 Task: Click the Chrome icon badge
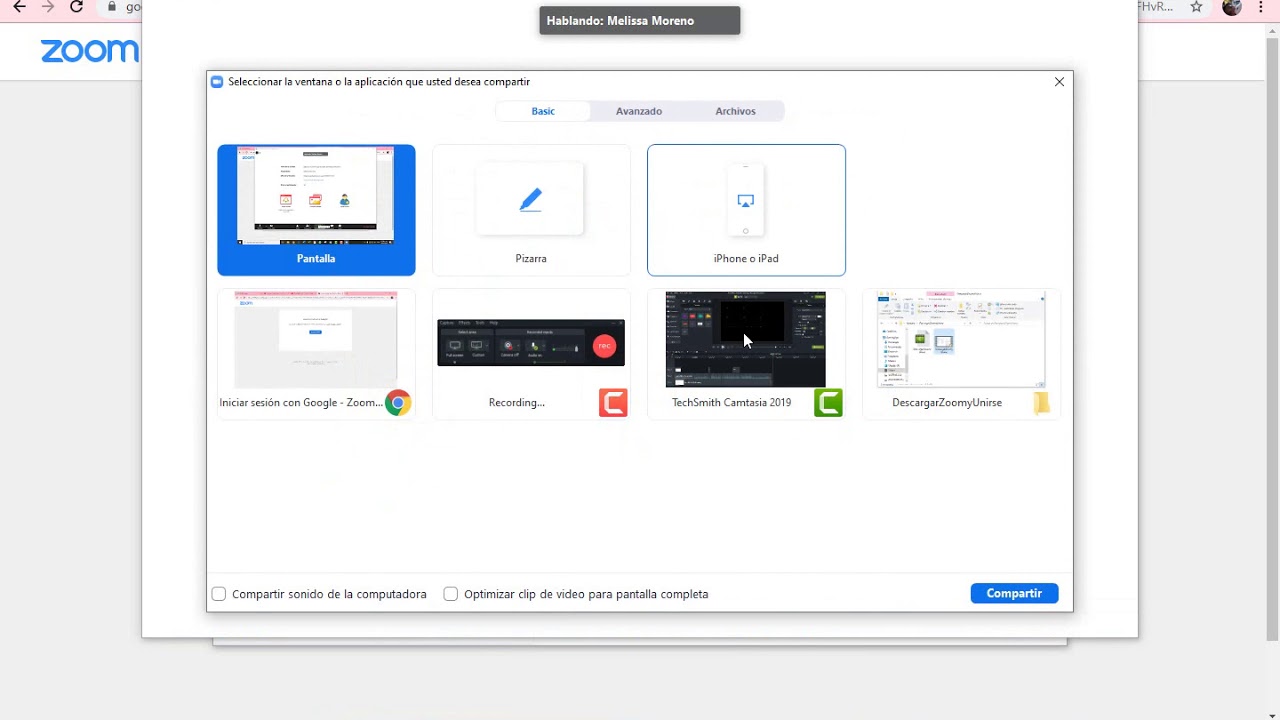398,403
